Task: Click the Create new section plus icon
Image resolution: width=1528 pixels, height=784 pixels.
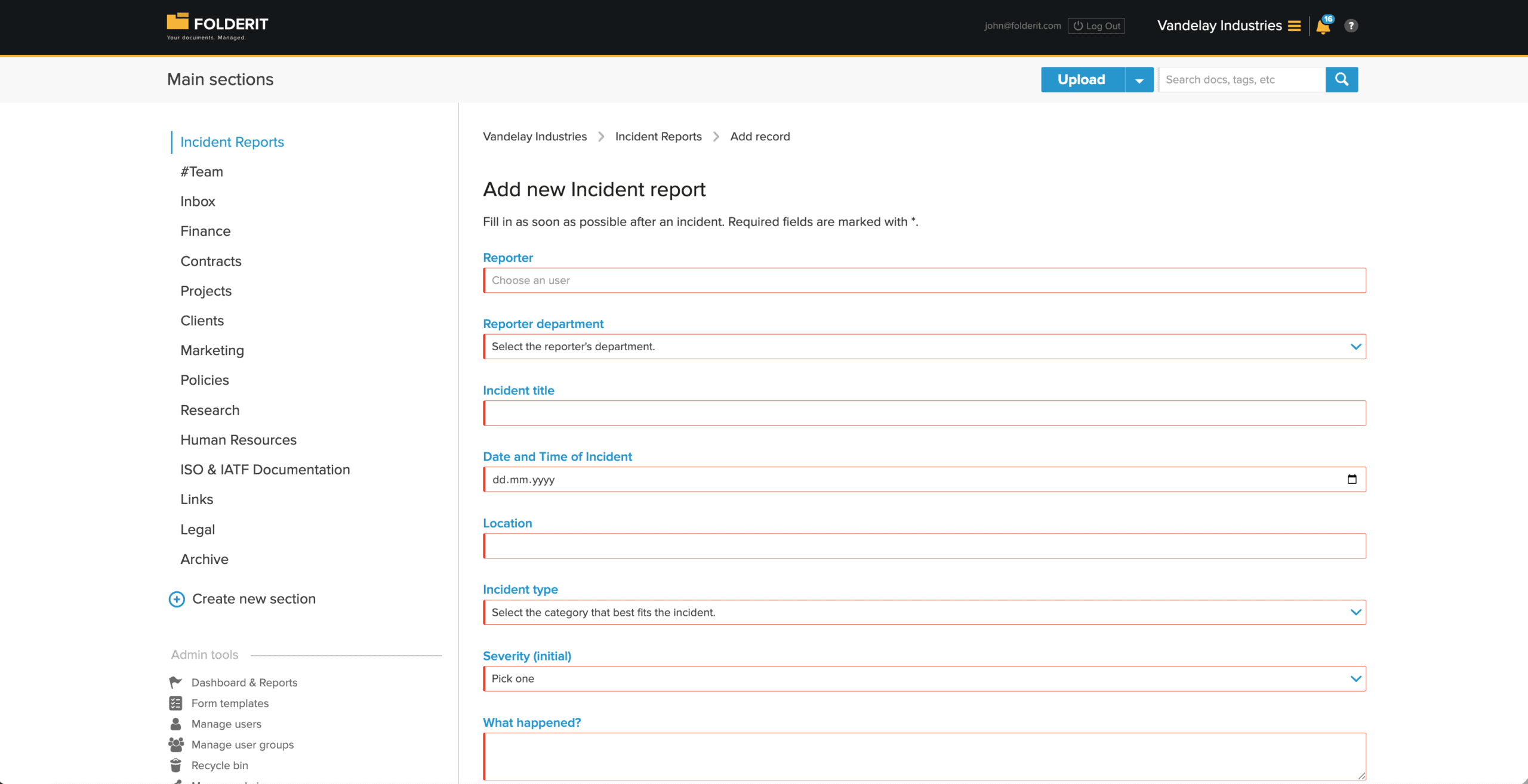Action: 177,599
